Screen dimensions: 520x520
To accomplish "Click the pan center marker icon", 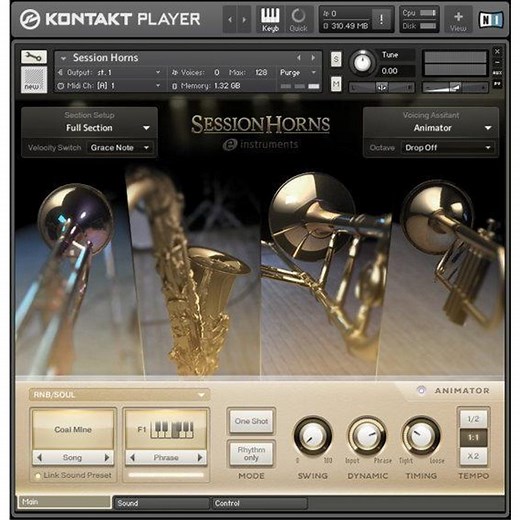I will coord(382,87).
